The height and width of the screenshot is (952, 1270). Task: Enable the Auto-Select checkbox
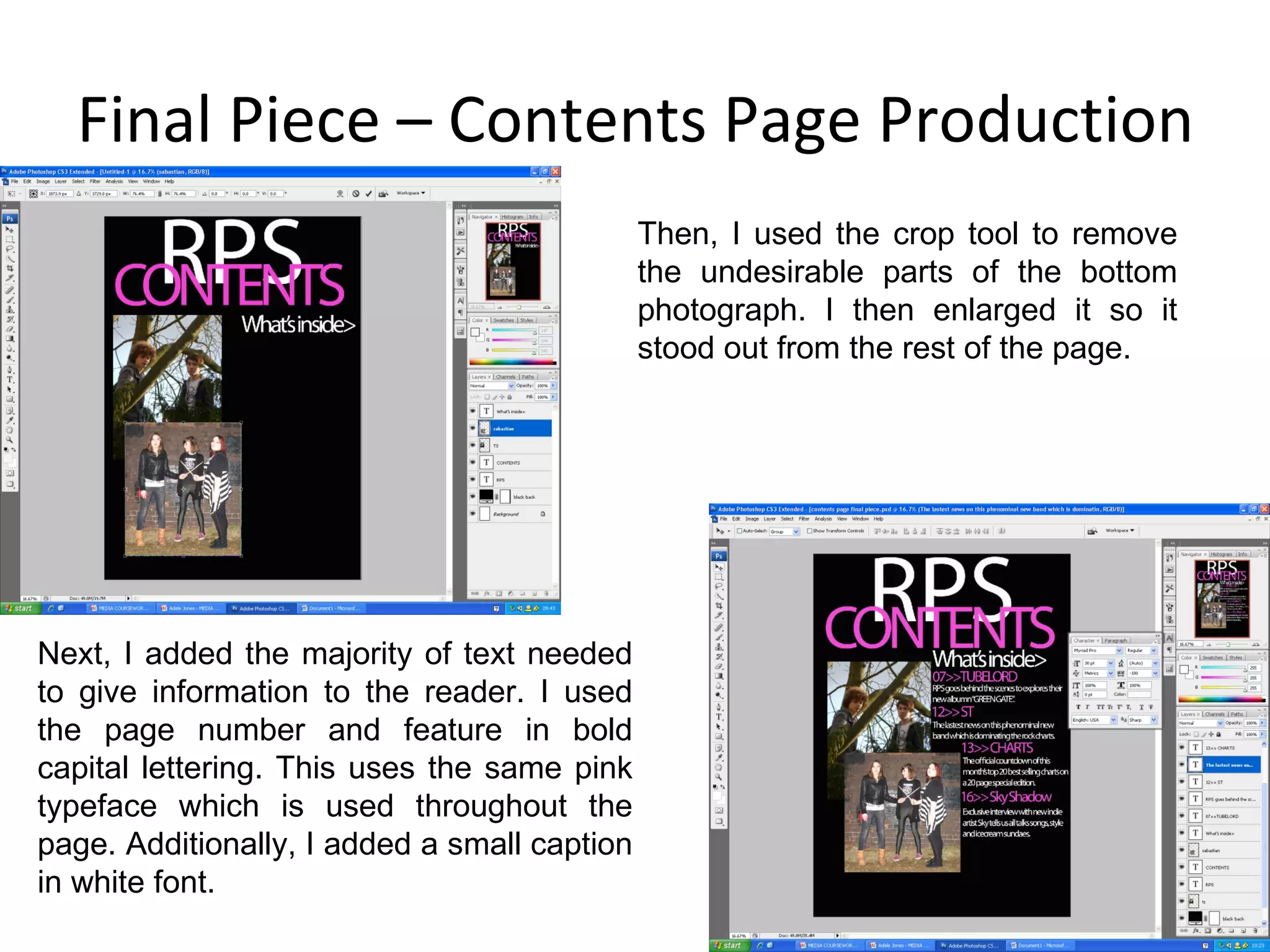click(739, 531)
